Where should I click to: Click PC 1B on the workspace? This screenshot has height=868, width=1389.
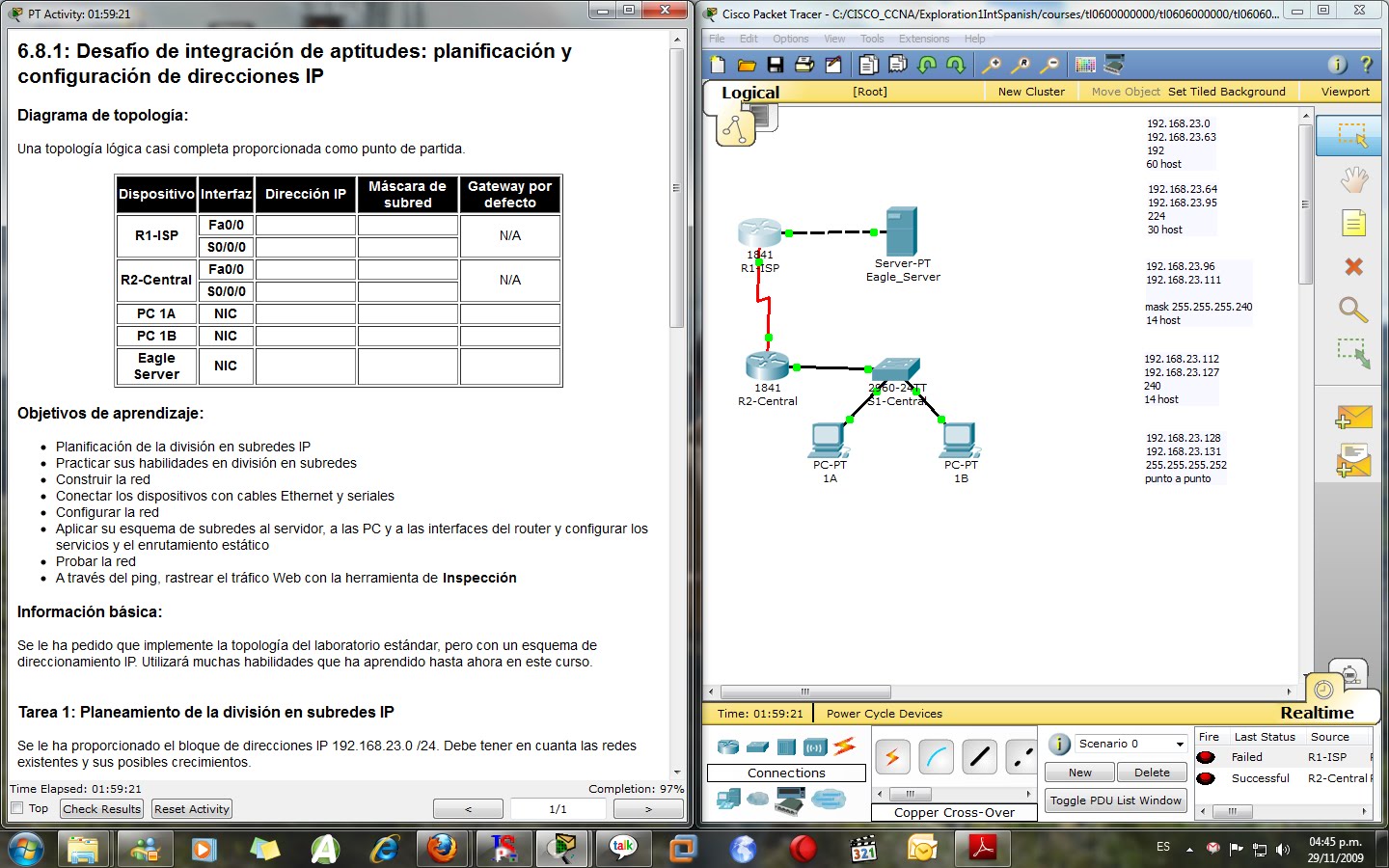pos(960,441)
